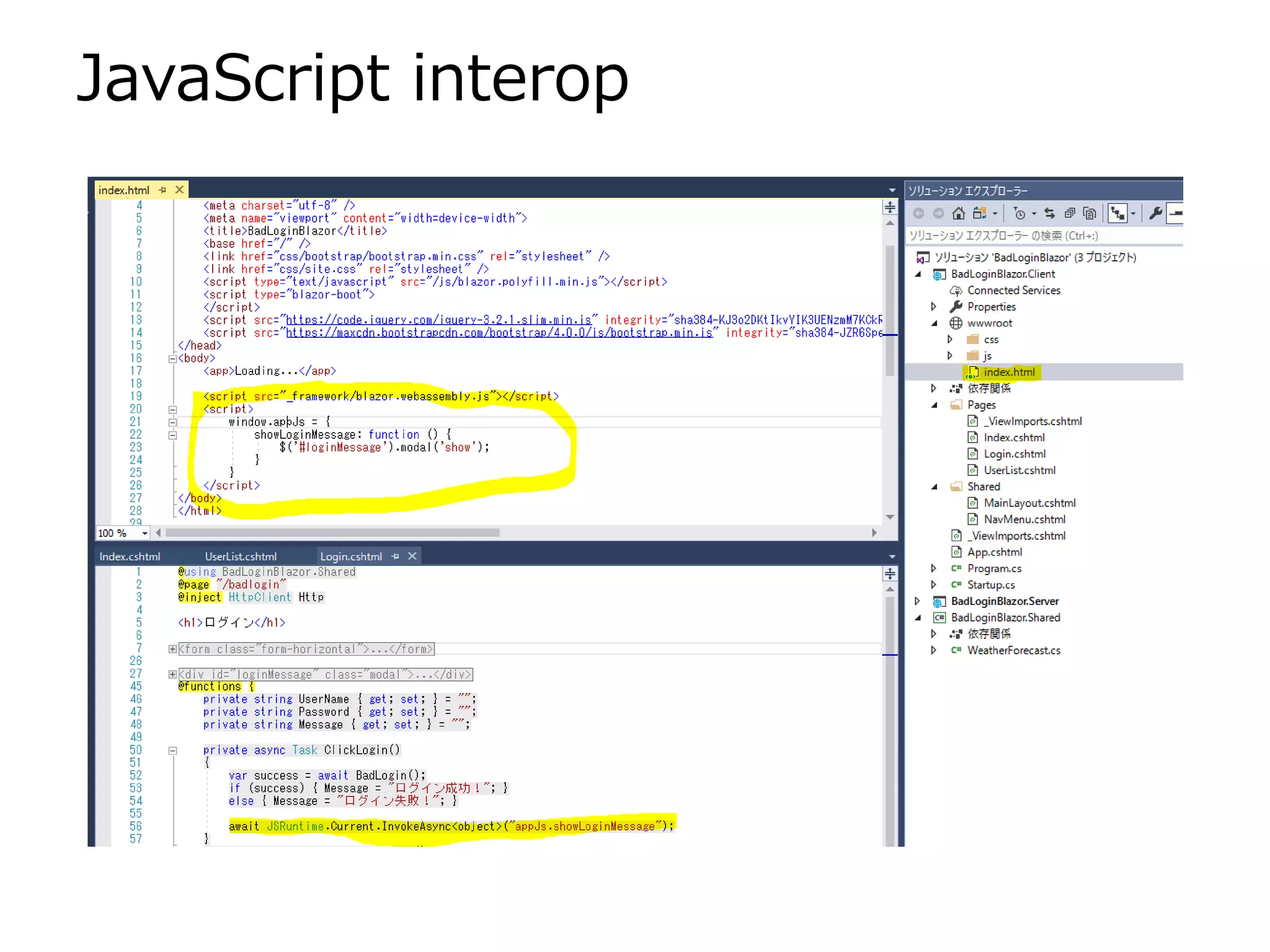
Task: Collapse the body tag fold on line 16
Action: click(x=172, y=358)
